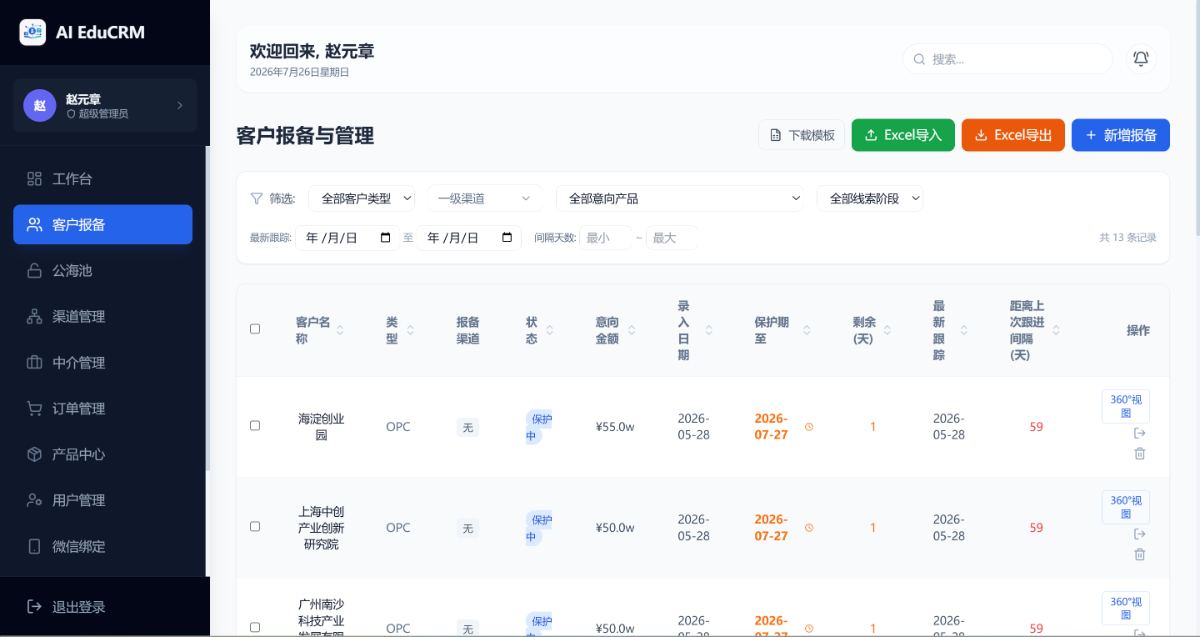Open the 一级渠道 dropdown
Viewport: 1200px width, 637px height.
coord(484,198)
